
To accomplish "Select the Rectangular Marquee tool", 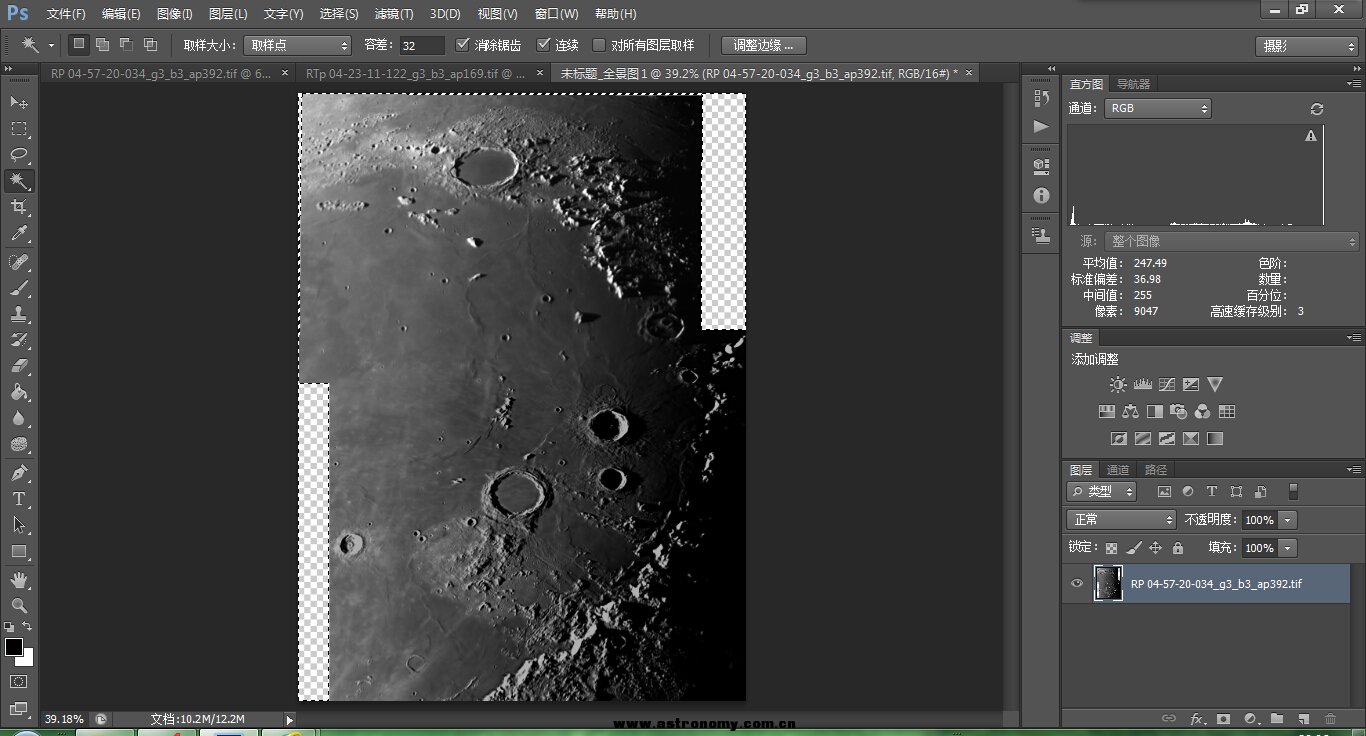I will point(19,128).
